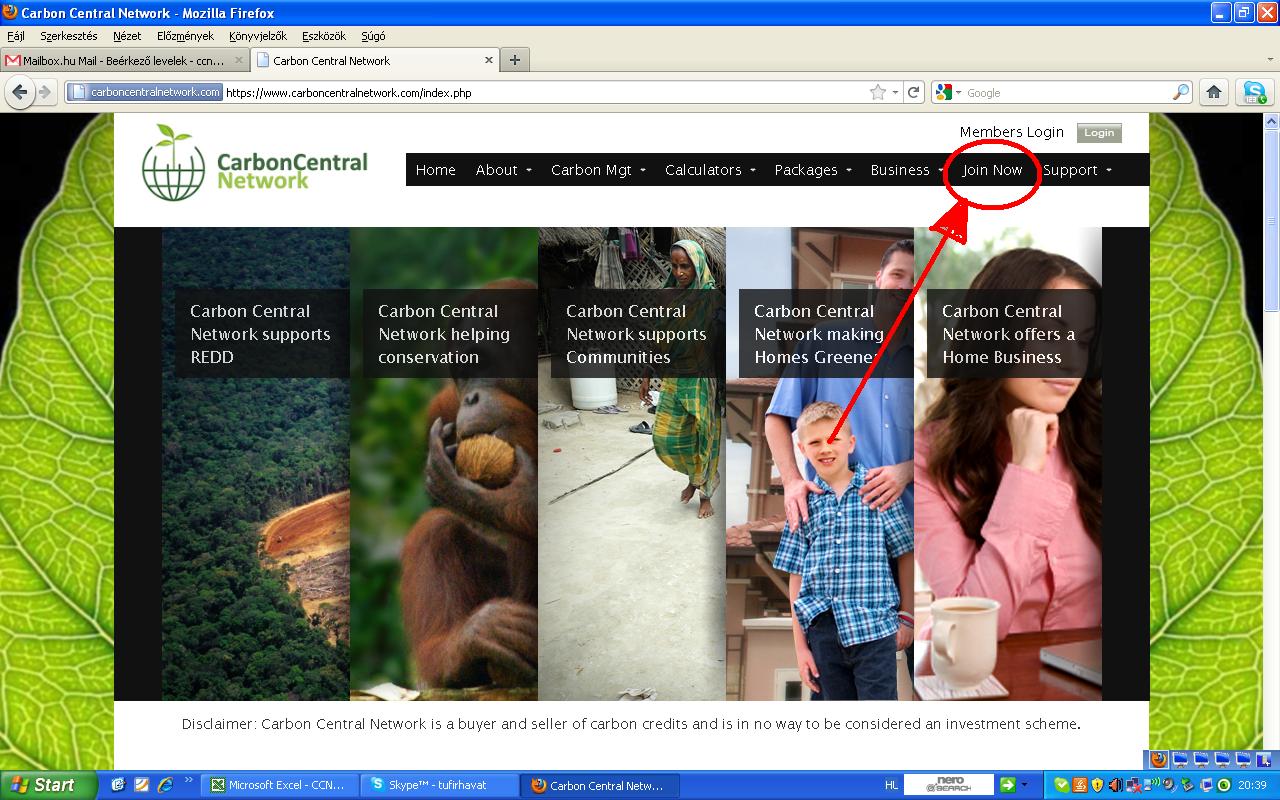Open the Szerkesztés menu
This screenshot has width=1280, height=800.
pos(69,36)
